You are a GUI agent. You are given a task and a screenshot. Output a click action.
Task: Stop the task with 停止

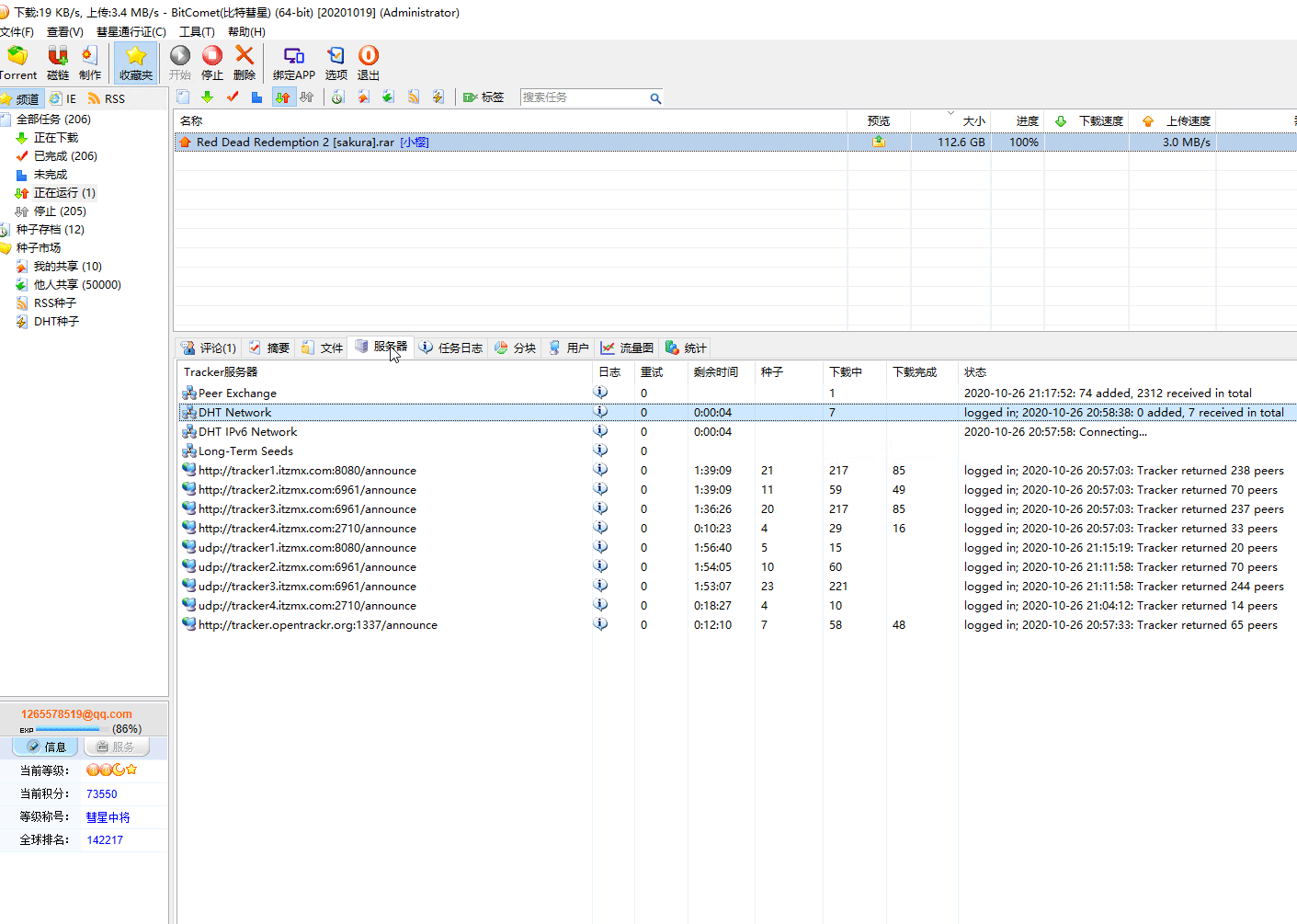[x=212, y=63]
